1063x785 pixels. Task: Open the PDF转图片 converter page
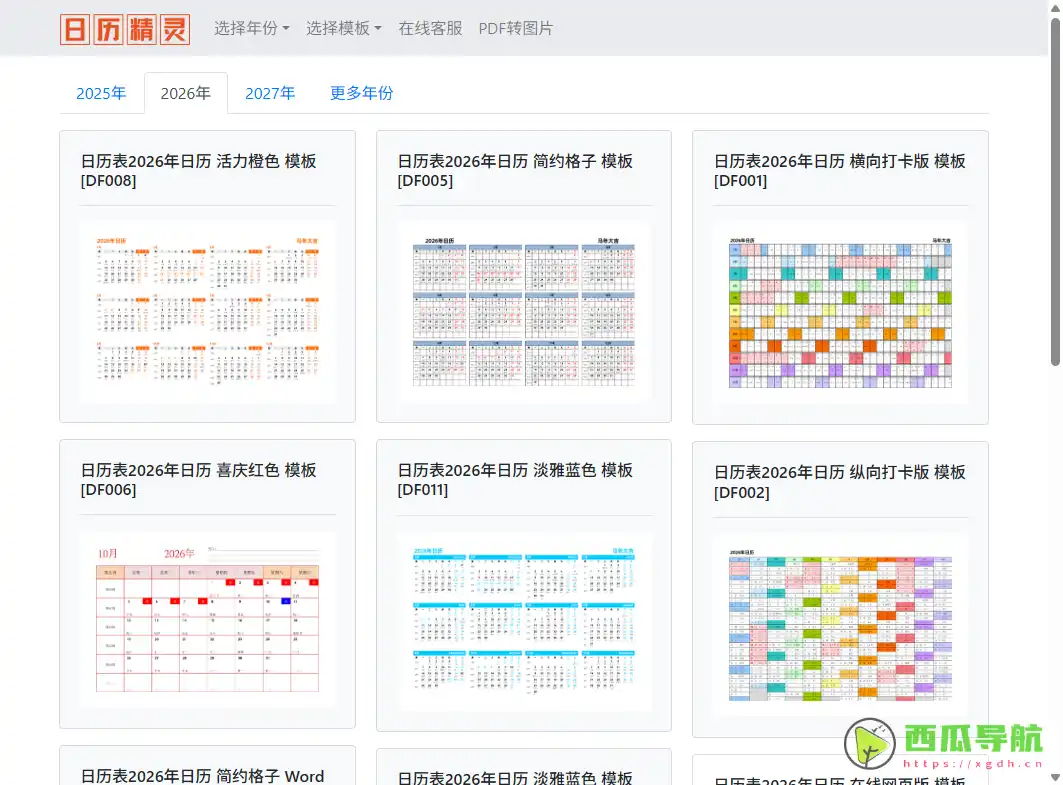coord(515,29)
